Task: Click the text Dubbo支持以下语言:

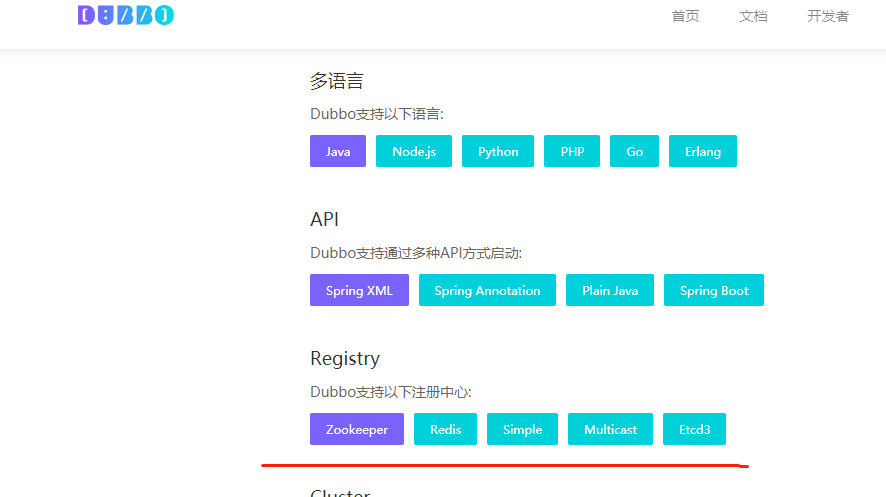Action: (377, 114)
